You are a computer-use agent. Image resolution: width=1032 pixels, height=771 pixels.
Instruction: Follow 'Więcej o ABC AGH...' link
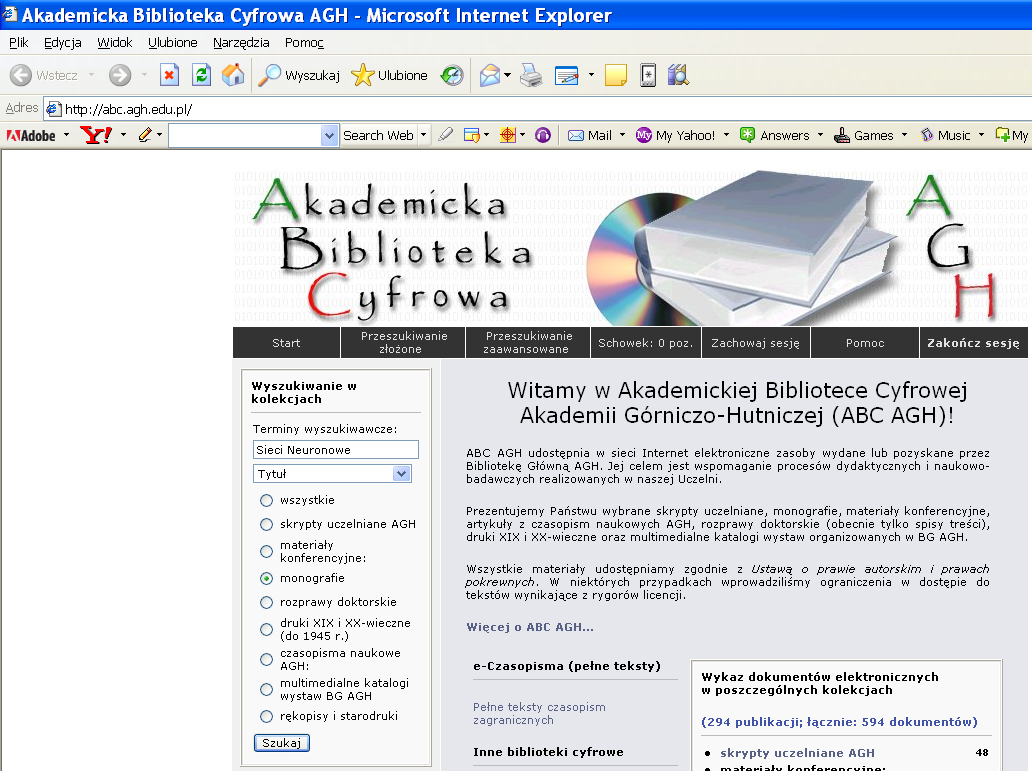(x=530, y=627)
